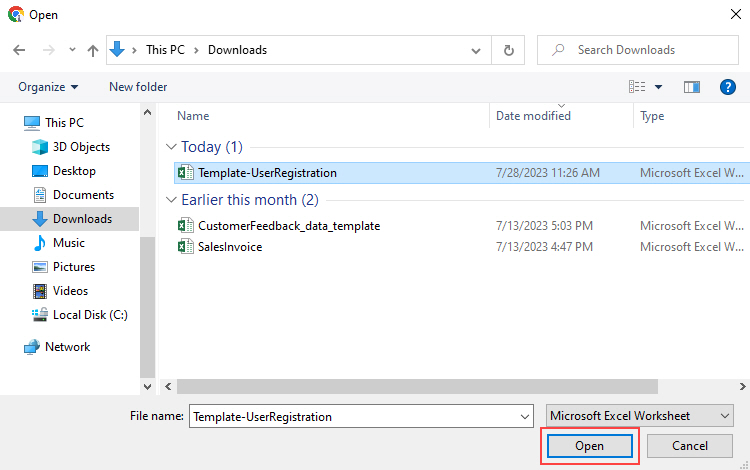The width and height of the screenshot is (750, 470).
Task: Create a New folder
Action: [138, 87]
